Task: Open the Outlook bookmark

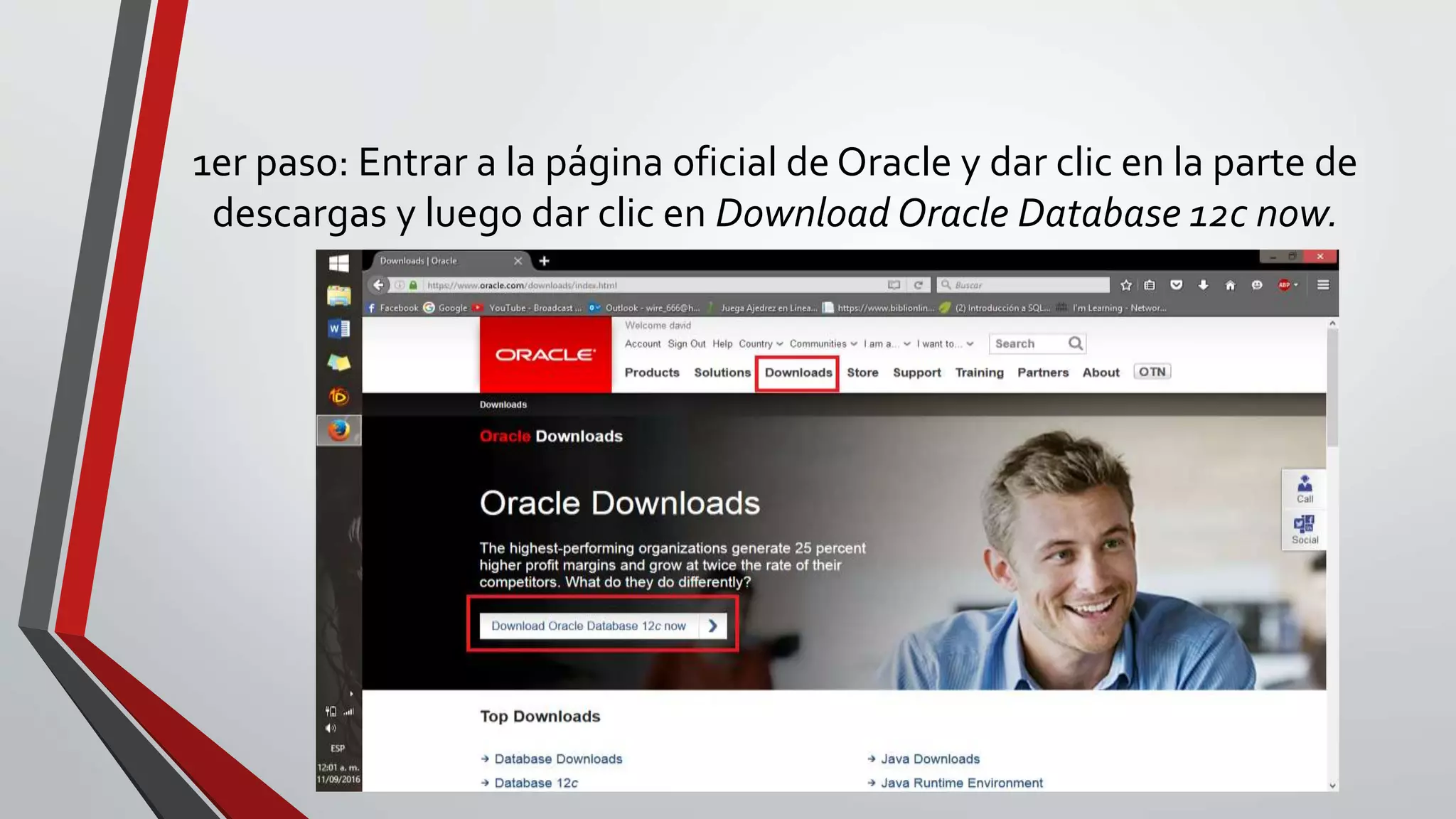Action: pos(645,308)
